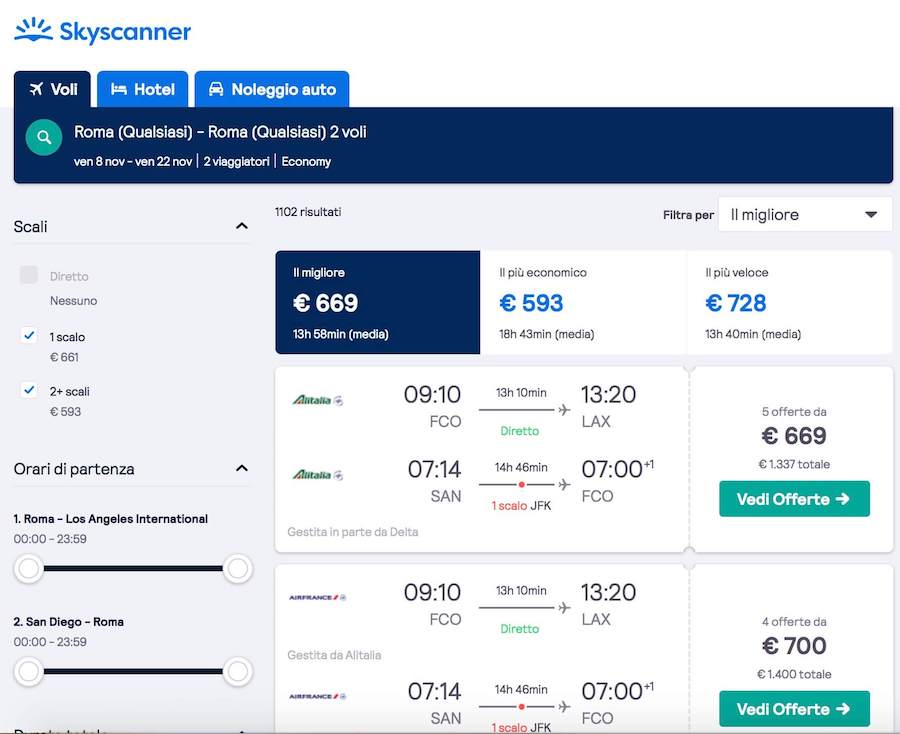900x734 pixels.
Task: Open the Il migliore sort dropdown
Action: click(805, 215)
